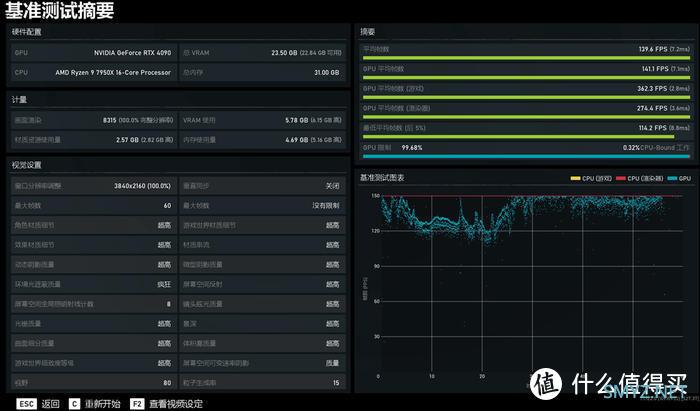Click the 120 label on chart axis

click(375, 231)
